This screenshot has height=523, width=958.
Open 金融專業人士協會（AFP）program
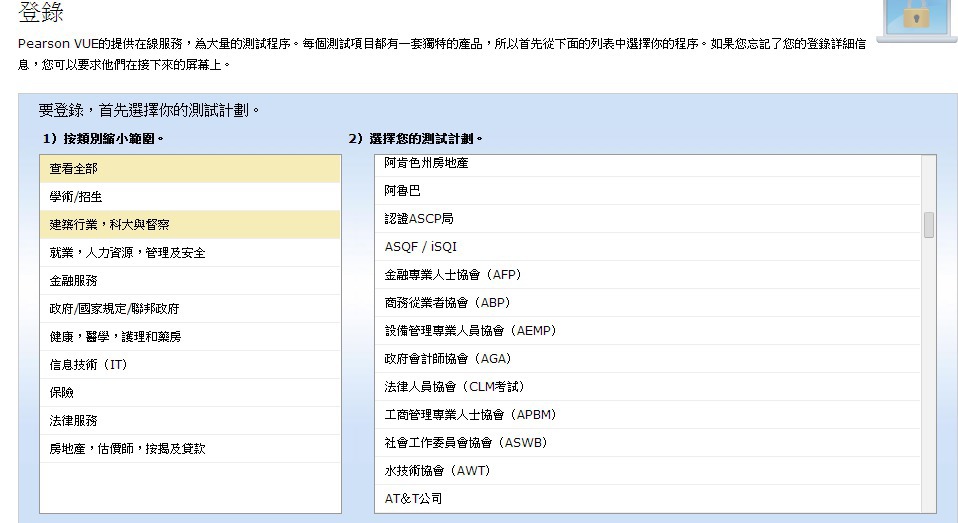pyautogui.click(x=648, y=275)
